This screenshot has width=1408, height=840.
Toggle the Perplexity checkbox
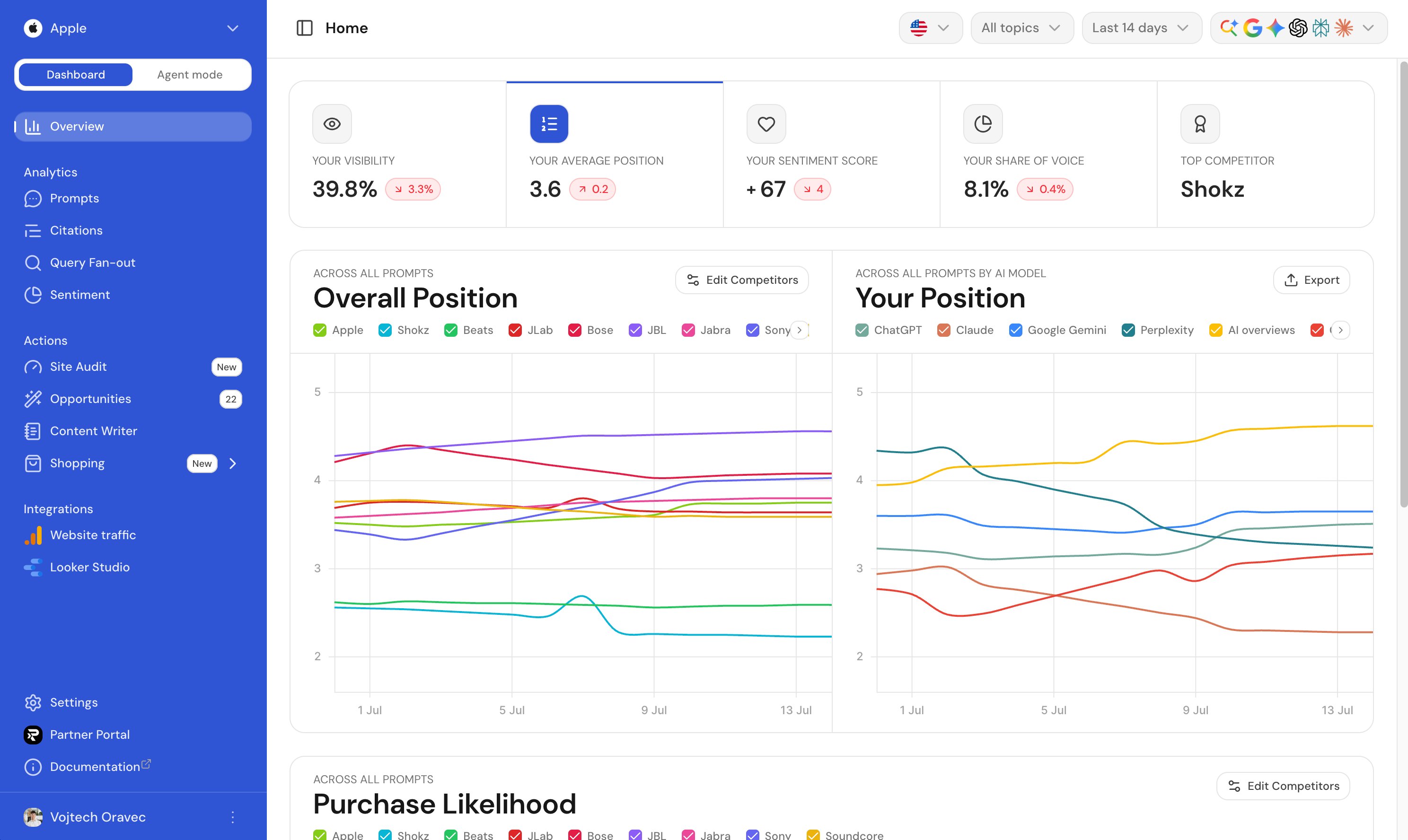(1128, 330)
